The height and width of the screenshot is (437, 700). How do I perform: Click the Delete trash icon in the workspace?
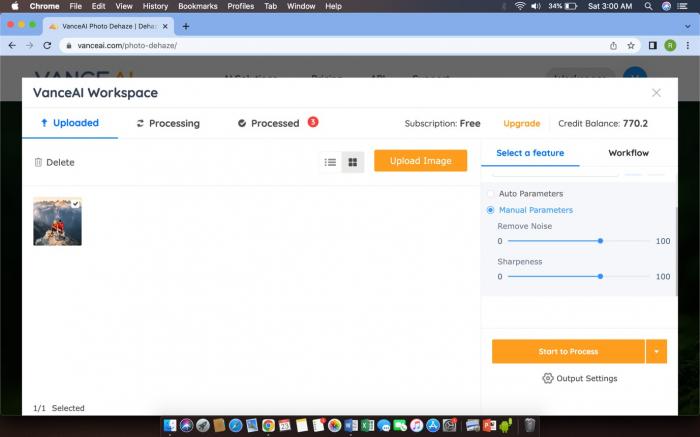tap(38, 162)
